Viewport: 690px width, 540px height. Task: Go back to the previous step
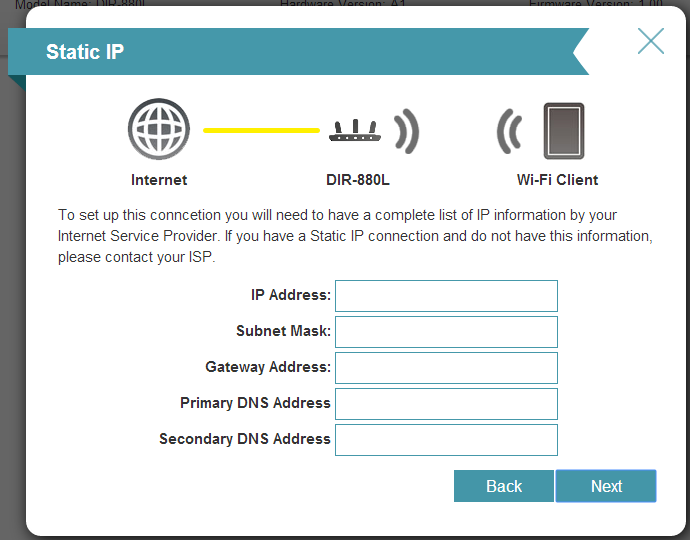(504, 486)
